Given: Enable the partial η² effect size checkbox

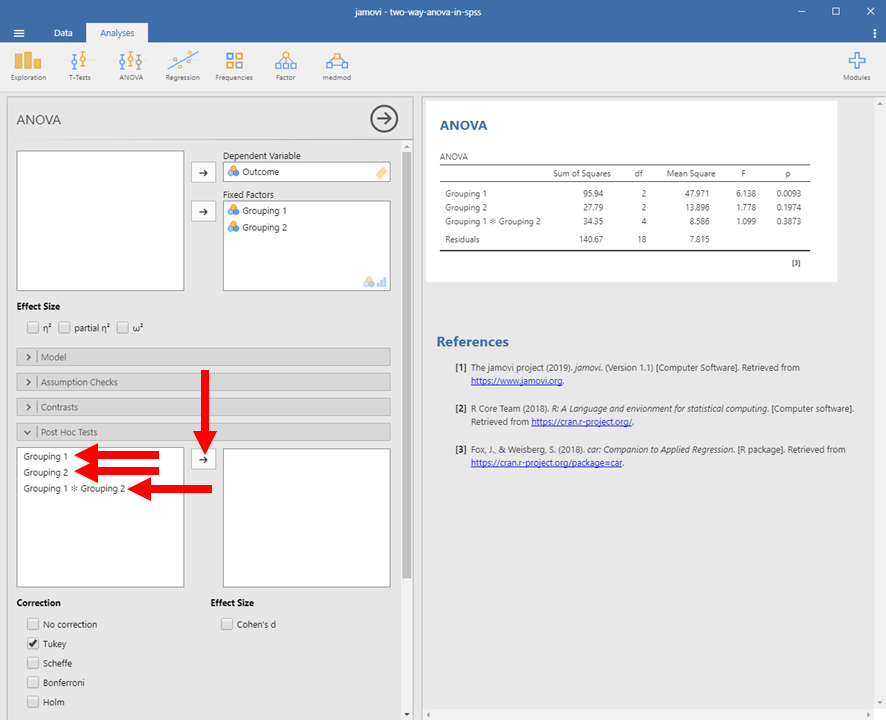Looking at the screenshot, I should pyautogui.click(x=65, y=327).
